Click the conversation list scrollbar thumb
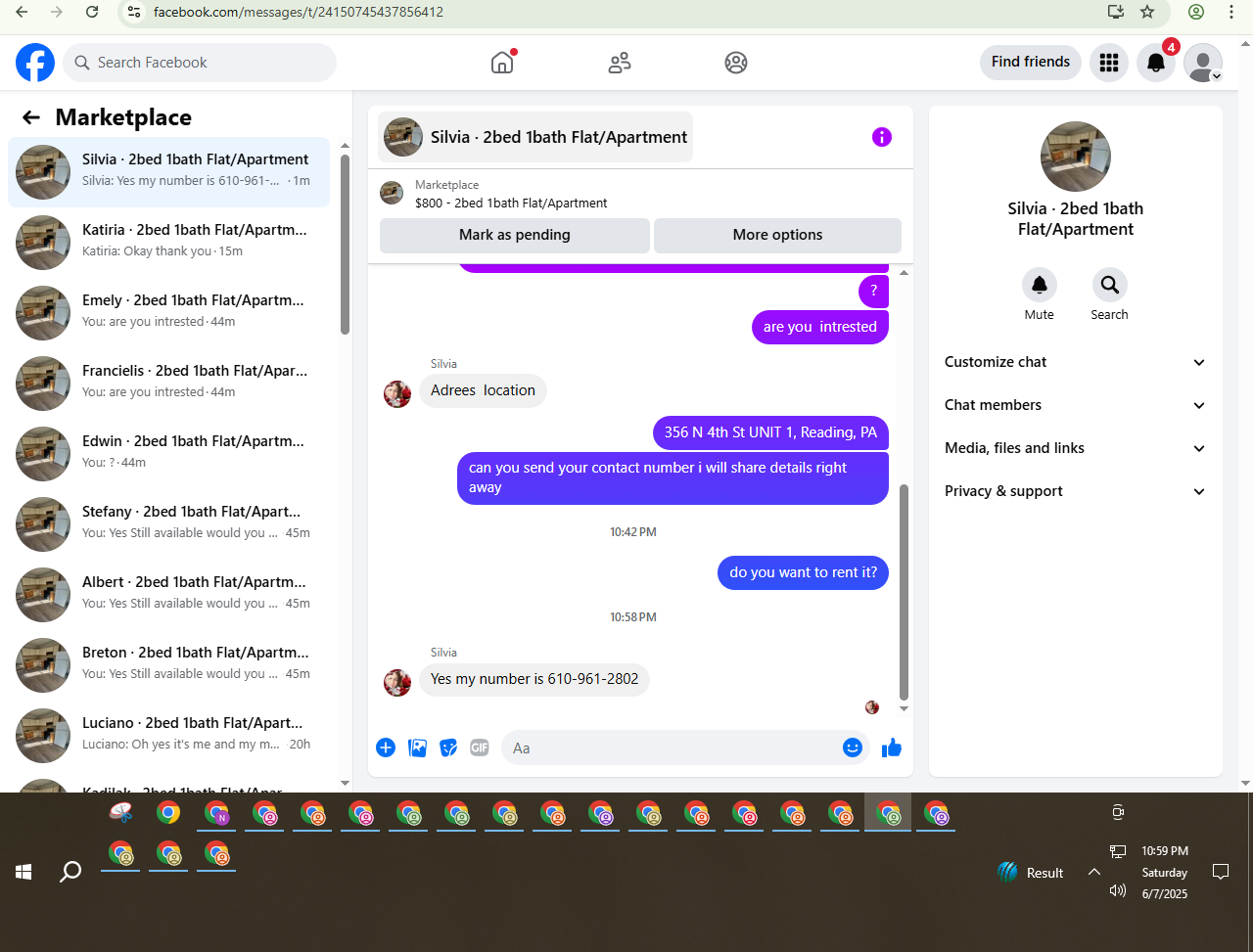Image resolution: width=1253 pixels, height=952 pixels. (x=345, y=244)
